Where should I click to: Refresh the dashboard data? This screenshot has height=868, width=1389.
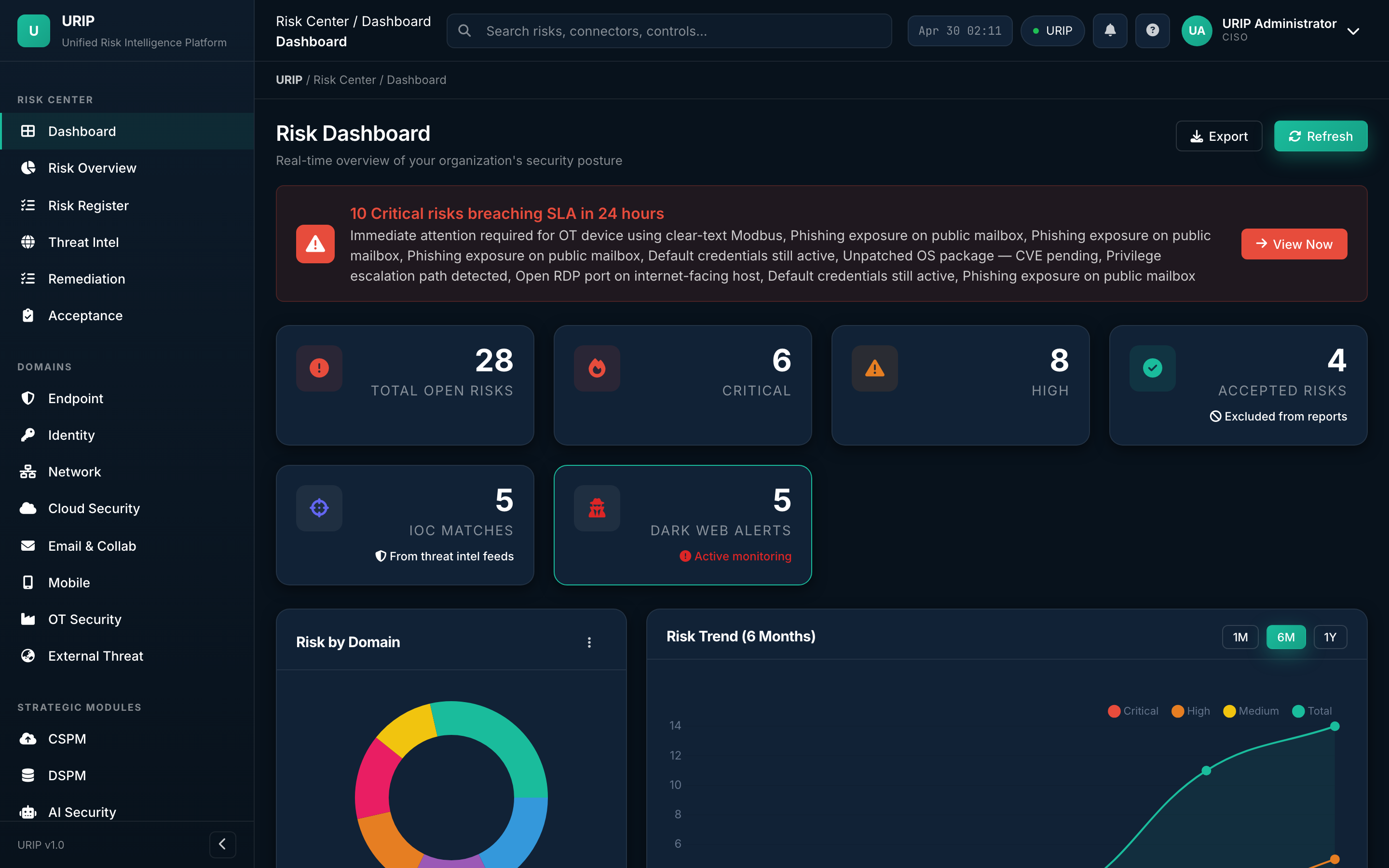click(1320, 136)
